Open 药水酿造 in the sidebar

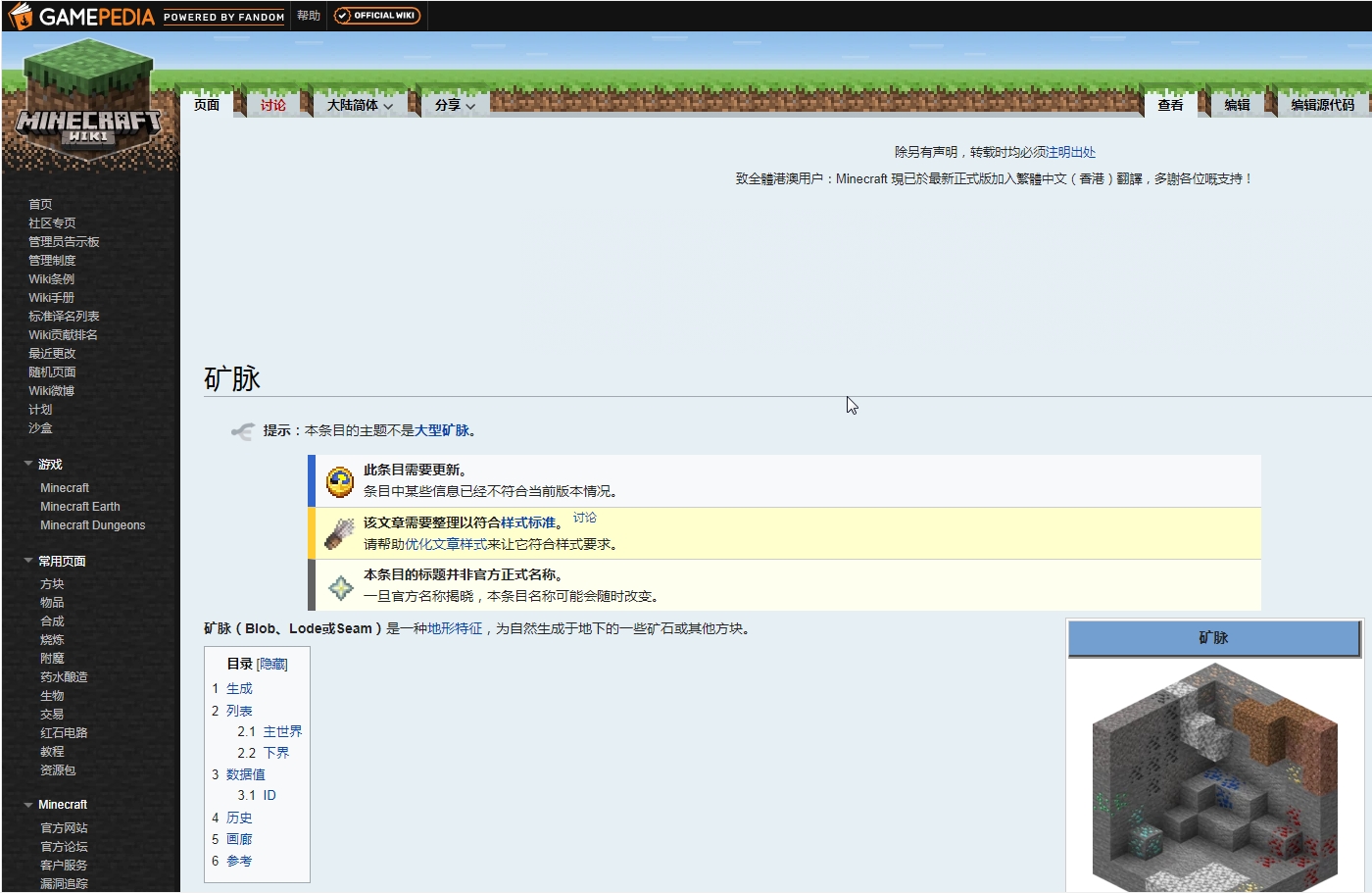pyautogui.click(x=64, y=677)
